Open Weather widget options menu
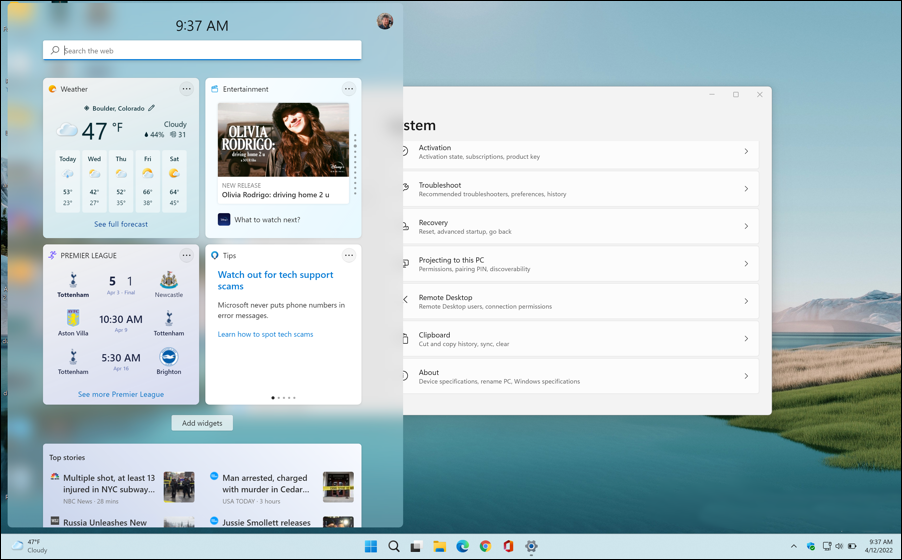 click(x=186, y=89)
